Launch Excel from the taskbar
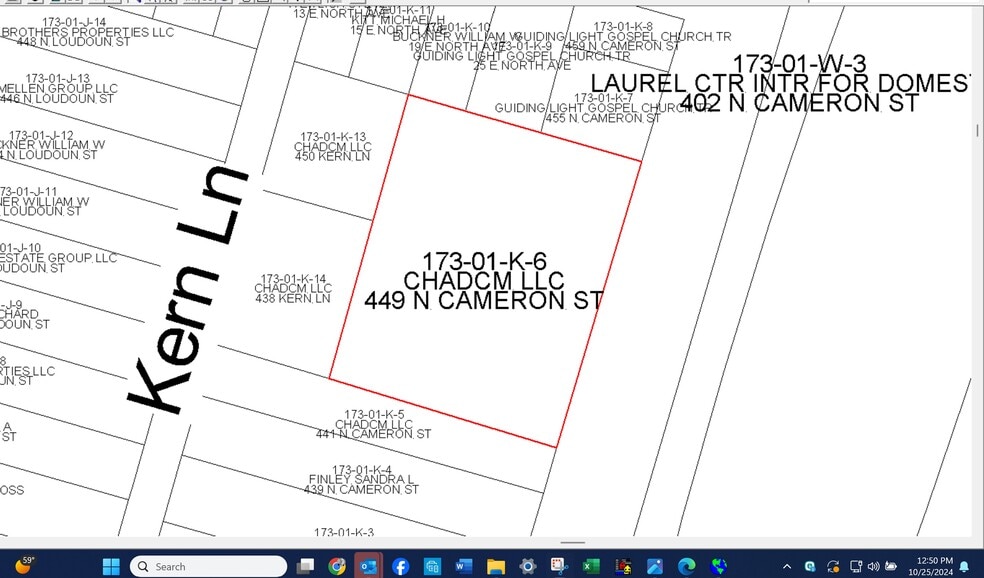This screenshot has width=984, height=578. tap(591, 566)
